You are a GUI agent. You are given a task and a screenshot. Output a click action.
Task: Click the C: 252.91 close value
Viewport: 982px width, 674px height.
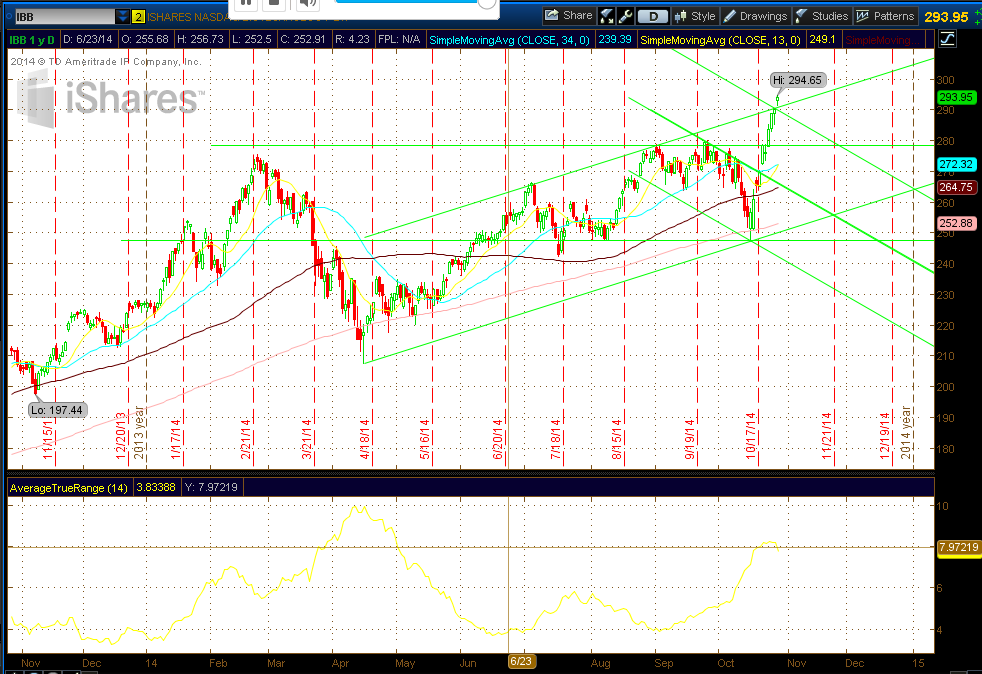point(303,39)
